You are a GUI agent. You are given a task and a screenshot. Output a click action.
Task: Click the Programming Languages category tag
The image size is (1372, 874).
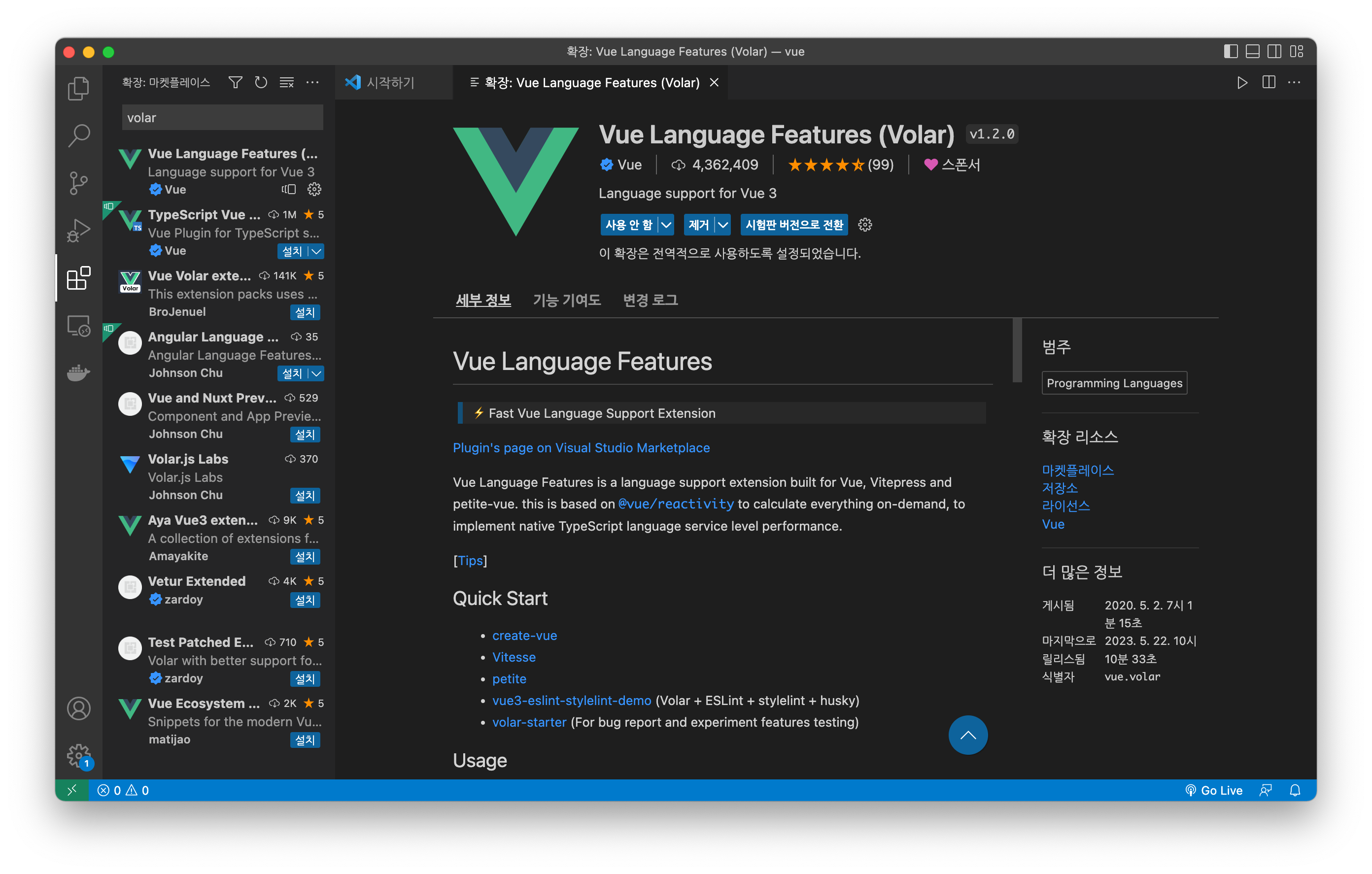tap(1114, 383)
